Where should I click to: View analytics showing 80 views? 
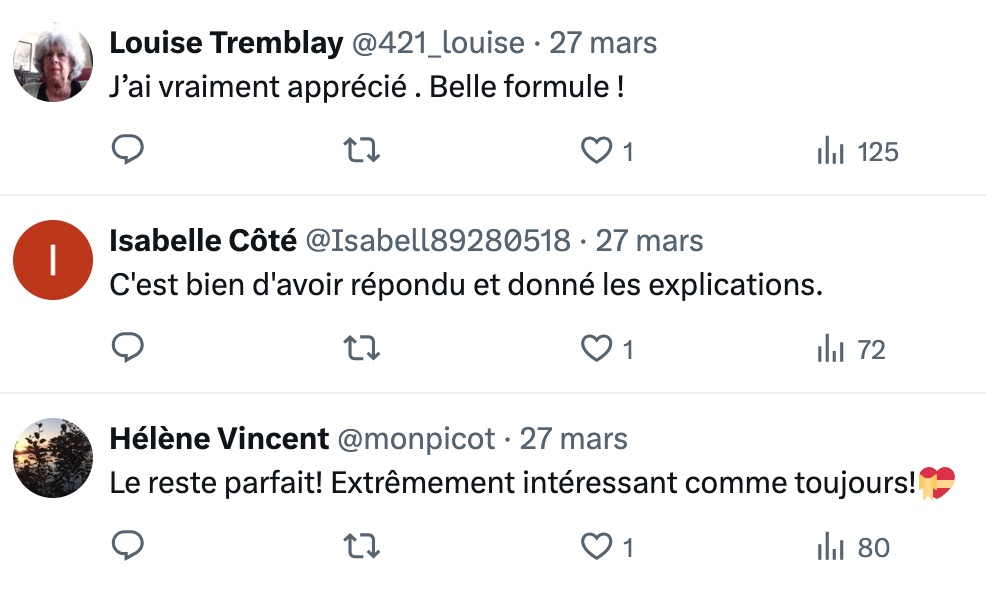point(853,547)
